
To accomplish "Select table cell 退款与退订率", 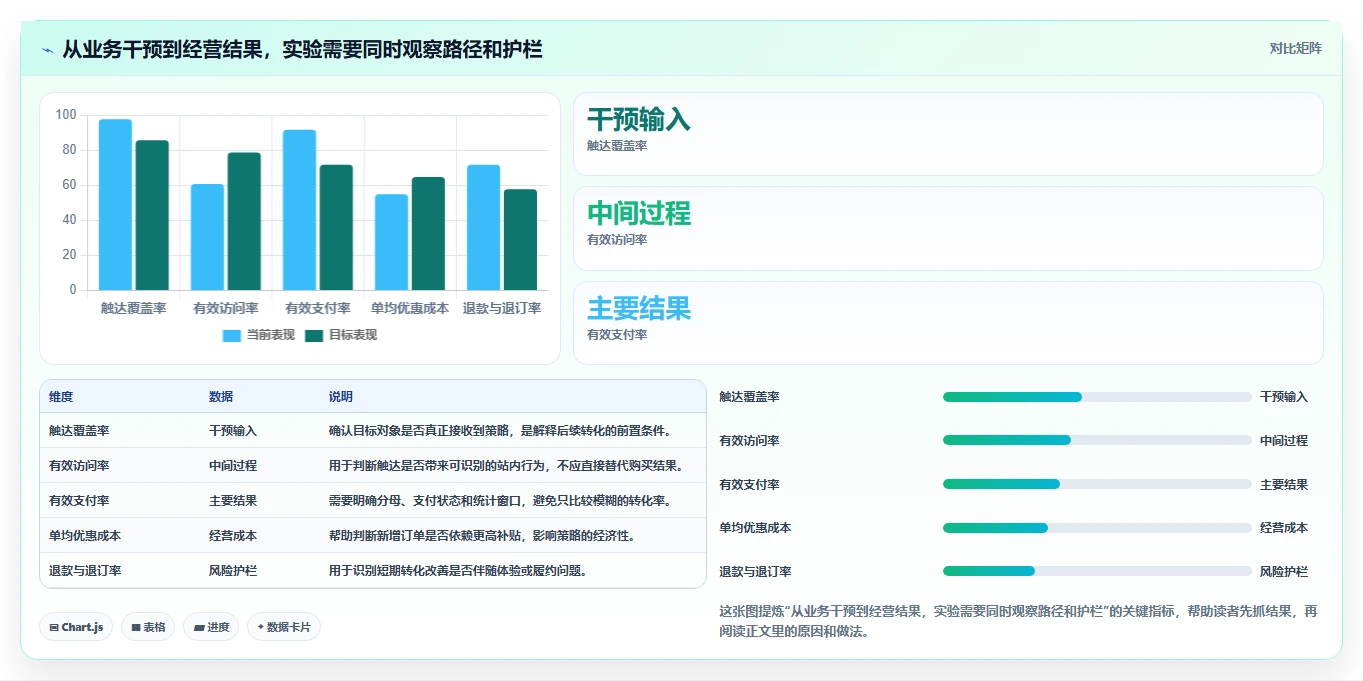I will [x=85, y=571].
